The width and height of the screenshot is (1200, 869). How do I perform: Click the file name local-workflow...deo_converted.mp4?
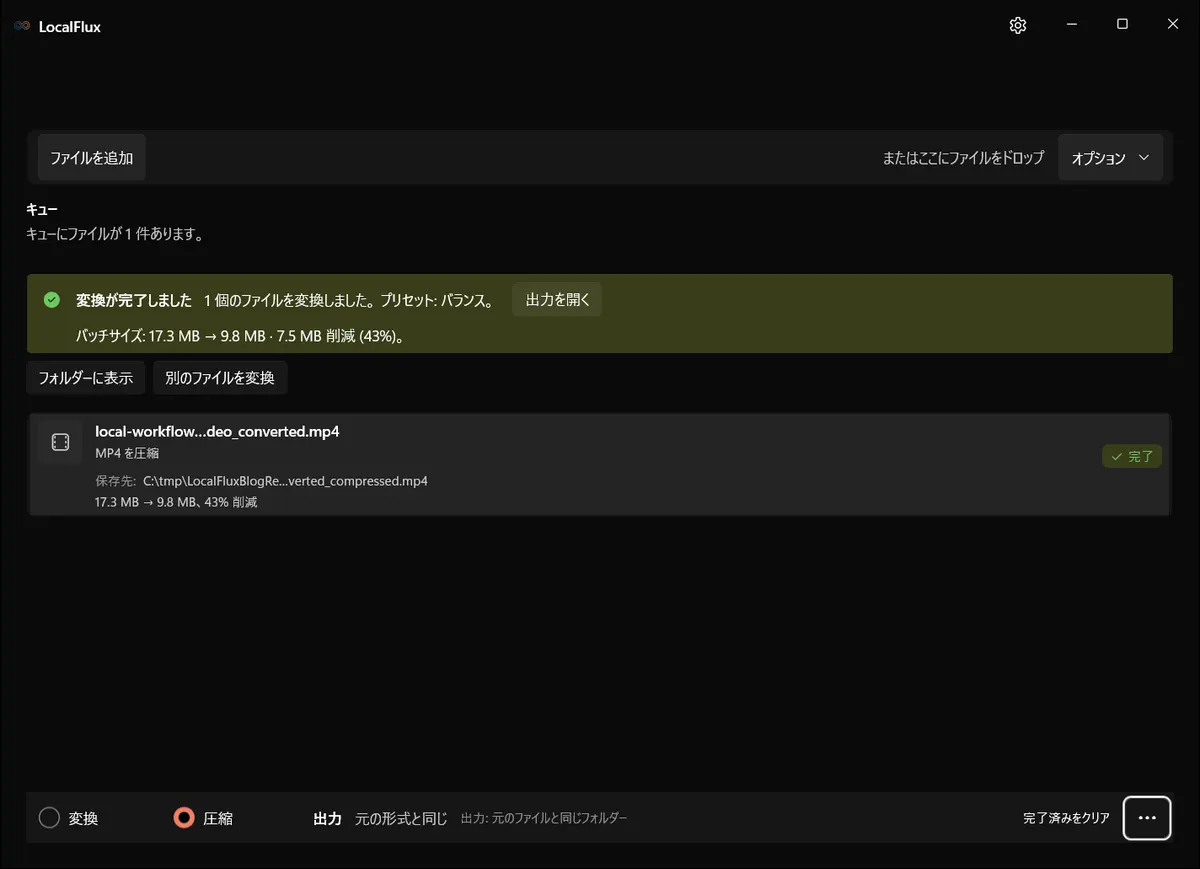coord(217,432)
